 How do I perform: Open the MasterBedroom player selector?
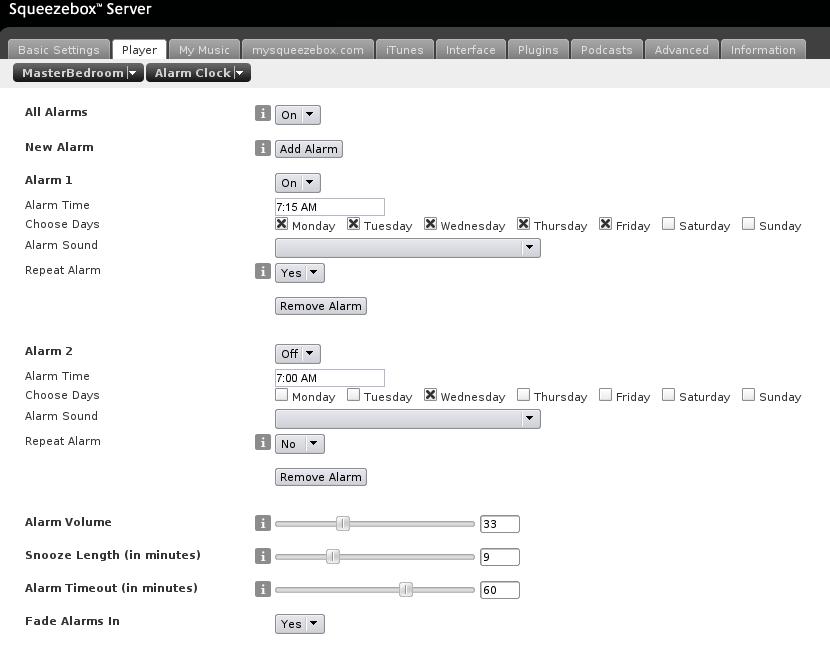click(x=78, y=73)
